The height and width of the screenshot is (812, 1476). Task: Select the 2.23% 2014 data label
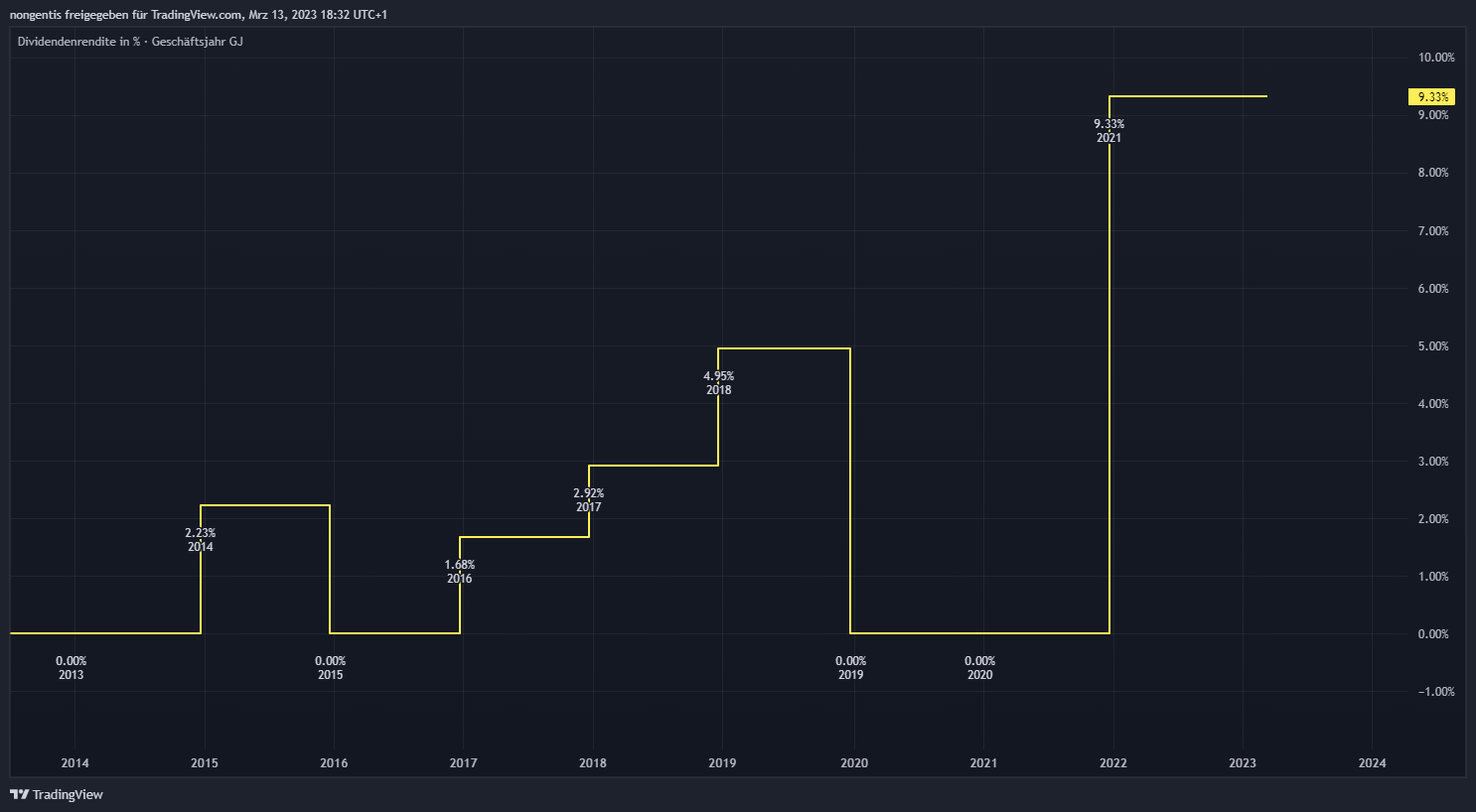[200, 540]
